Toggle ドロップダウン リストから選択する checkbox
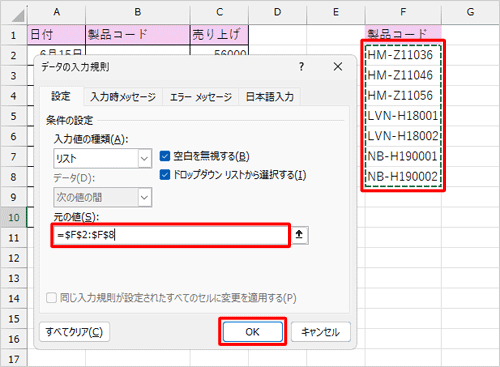 click(x=165, y=175)
